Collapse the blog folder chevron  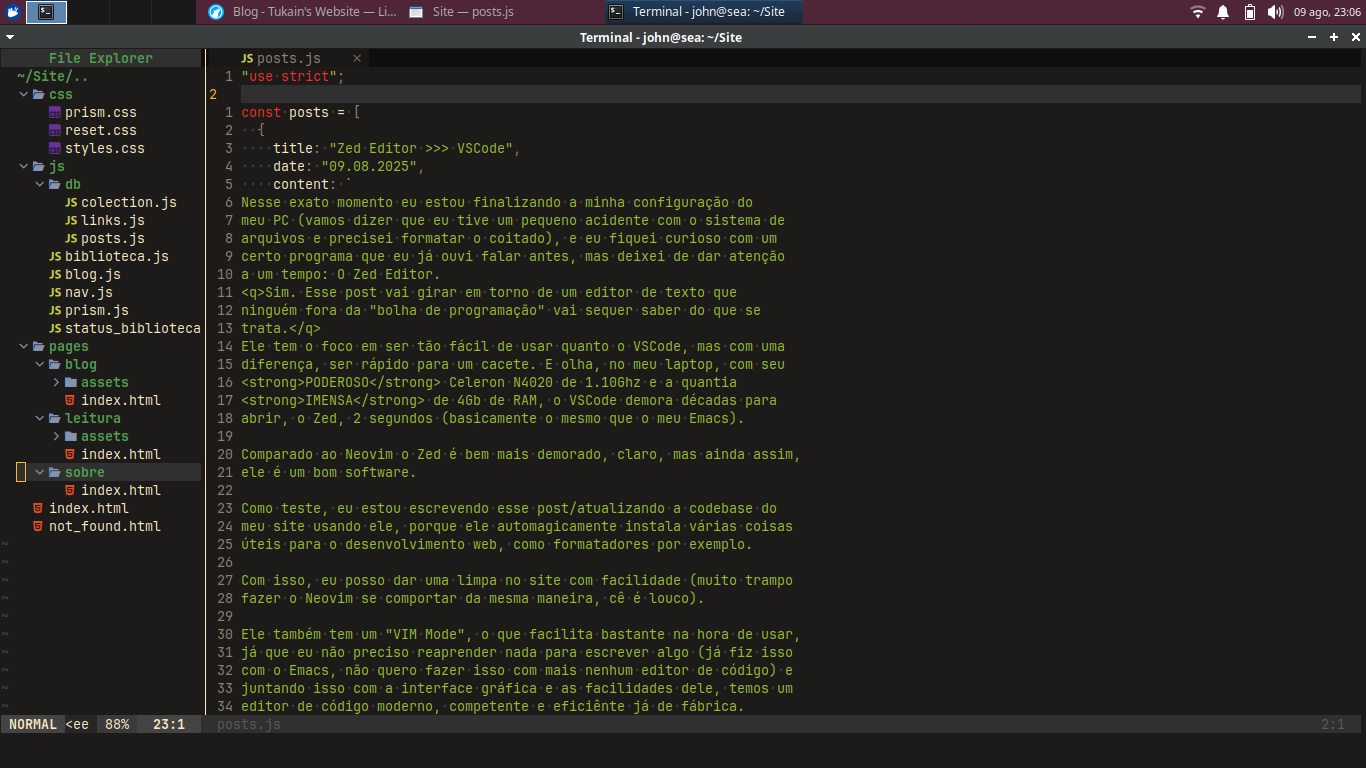40,364
